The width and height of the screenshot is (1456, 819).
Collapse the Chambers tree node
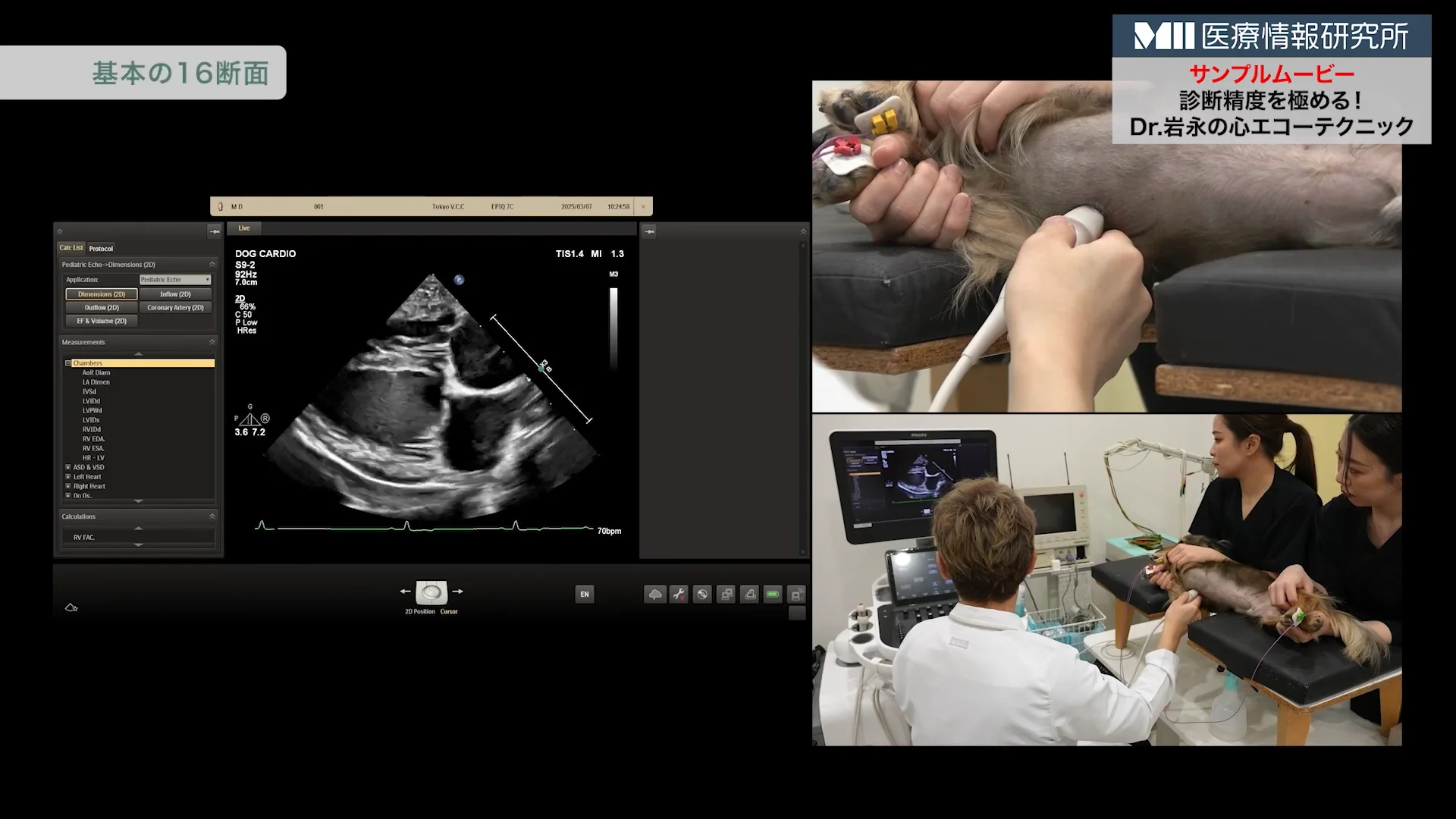[67, 363]
